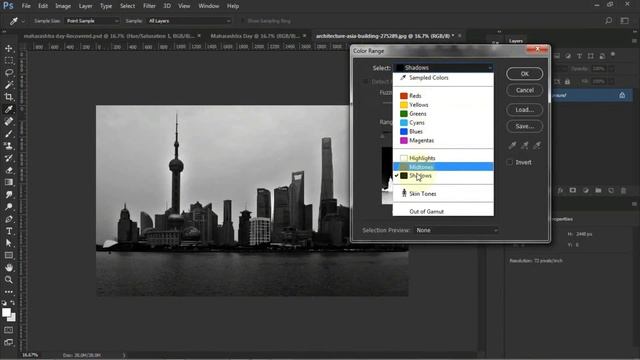
Task: Click the Subtract from Sample eyedropper icon
Action: [x=538, y=145]
